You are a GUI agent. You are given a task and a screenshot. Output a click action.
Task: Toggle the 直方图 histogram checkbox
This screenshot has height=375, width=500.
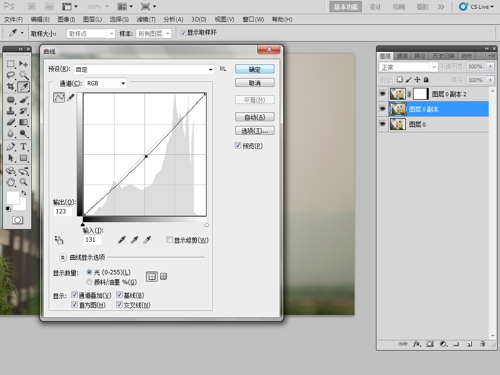74,305
